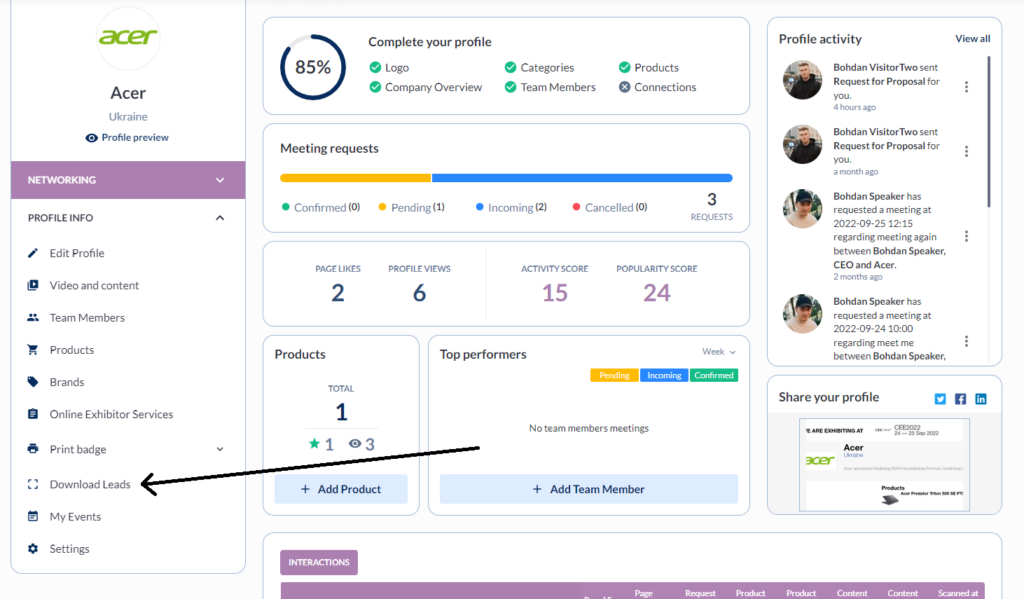Click the Add Product button
Image resolution: width=1024 pixels, height=599 pixels.
pos(341,489)
